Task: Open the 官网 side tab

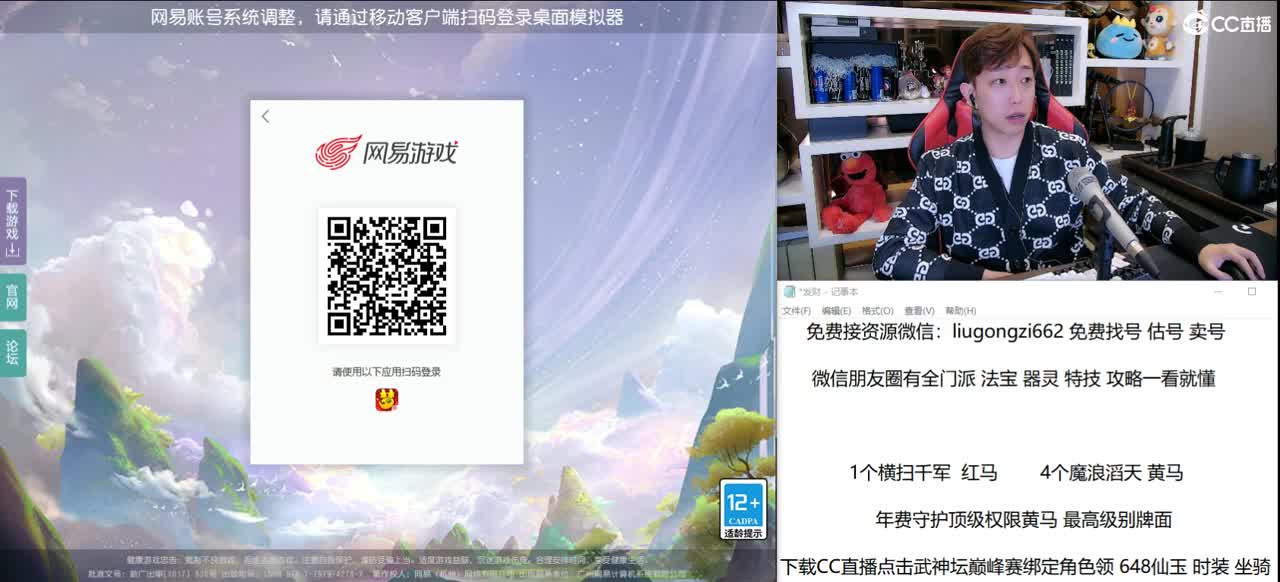Action: [13, 297]
